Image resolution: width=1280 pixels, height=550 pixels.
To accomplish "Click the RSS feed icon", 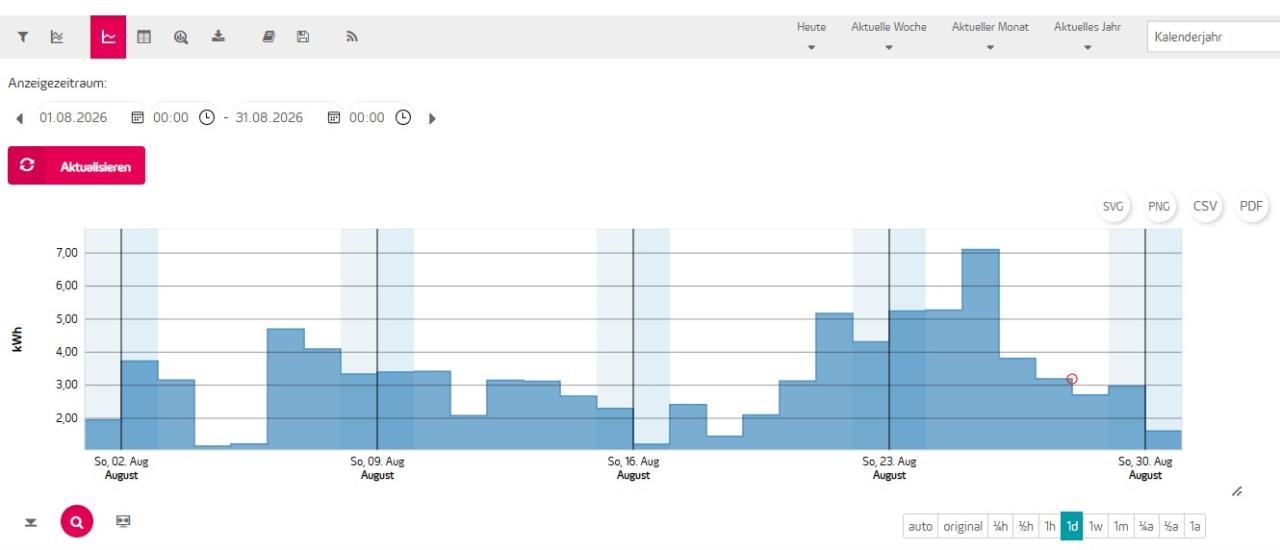I will click(x=352, y=37).
